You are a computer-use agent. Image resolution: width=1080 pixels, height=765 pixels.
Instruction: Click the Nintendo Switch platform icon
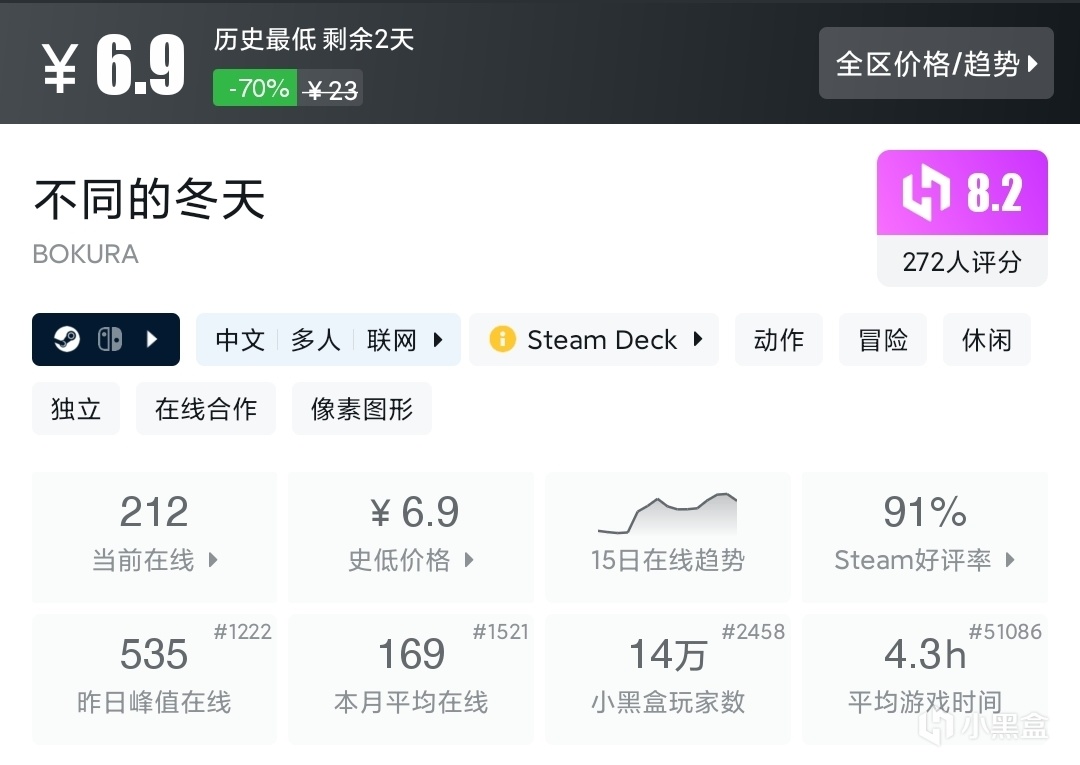110,340
